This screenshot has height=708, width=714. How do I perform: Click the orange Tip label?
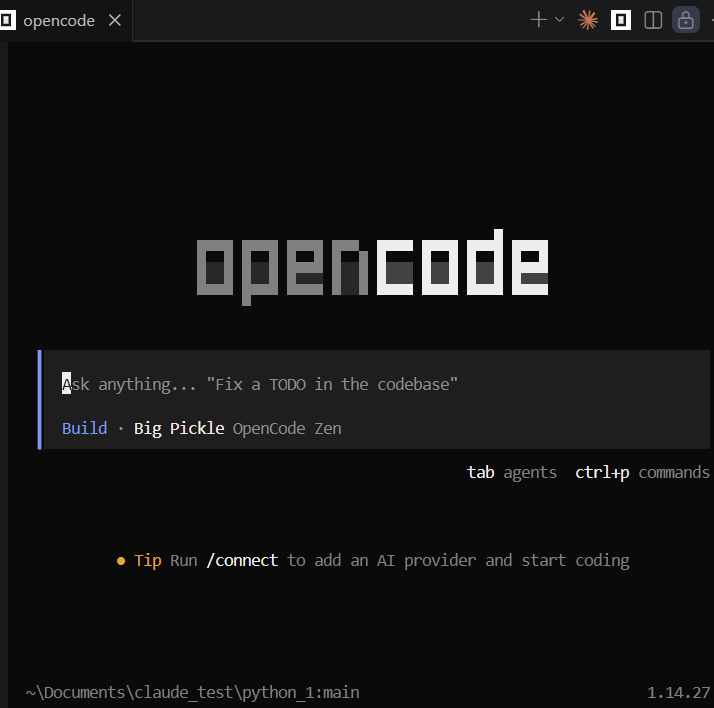pos(148,560)
